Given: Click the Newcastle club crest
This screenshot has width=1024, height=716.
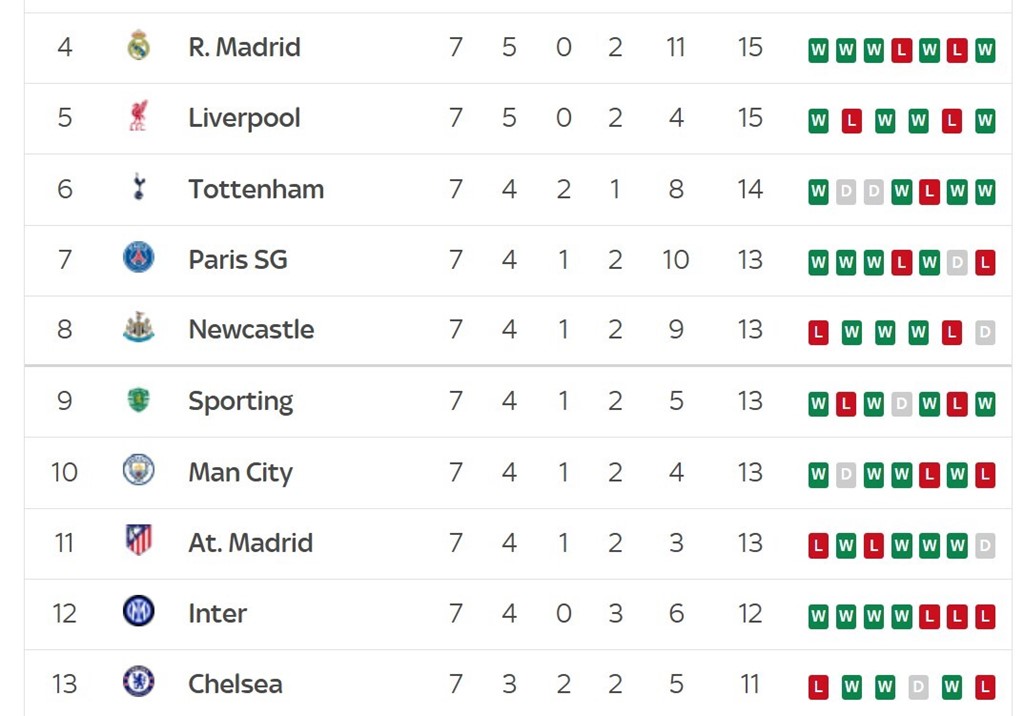Looking at the screenshot, I should coord(138,328).
